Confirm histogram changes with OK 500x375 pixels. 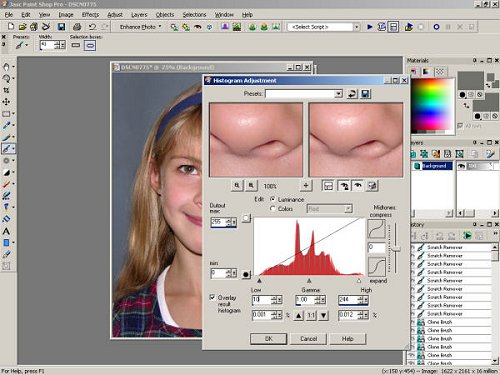coord(269,339)
